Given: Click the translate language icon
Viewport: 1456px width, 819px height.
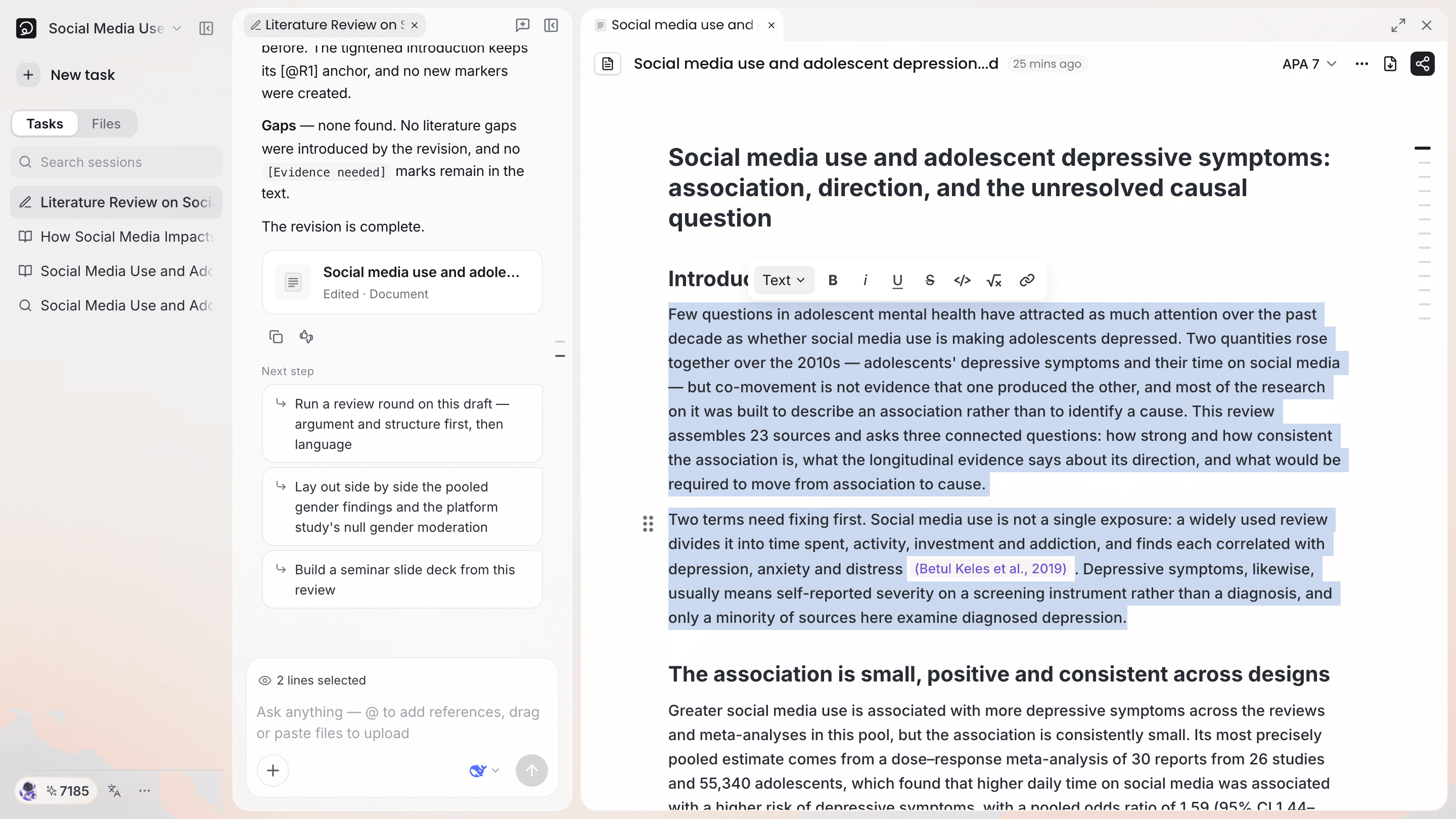Looking at the screenshot, I should 114,790.
